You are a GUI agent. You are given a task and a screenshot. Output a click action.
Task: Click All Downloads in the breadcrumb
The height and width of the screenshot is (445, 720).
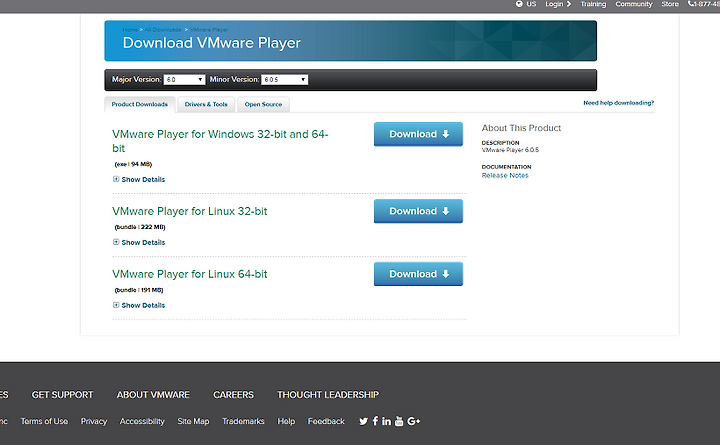[x=163, y=29]
